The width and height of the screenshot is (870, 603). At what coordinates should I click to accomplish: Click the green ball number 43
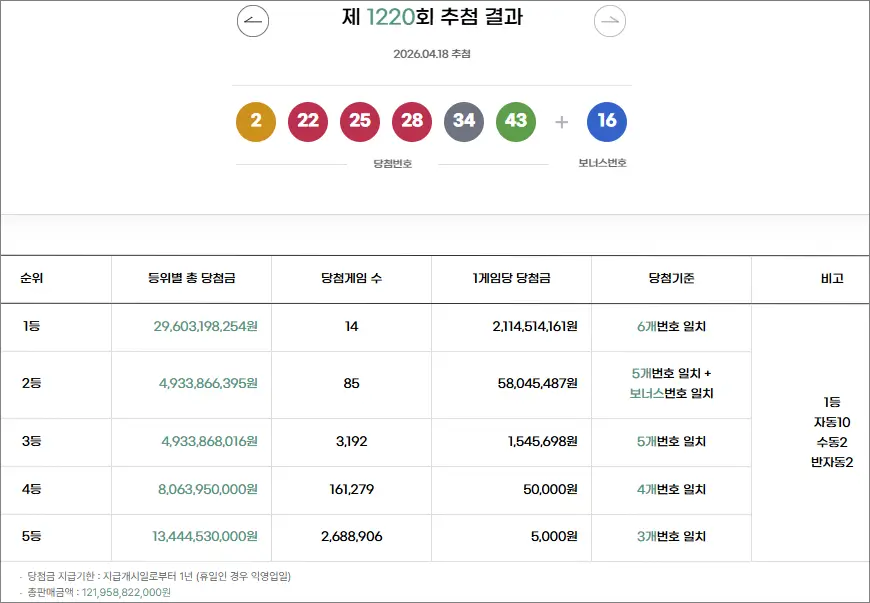(516, 122)
